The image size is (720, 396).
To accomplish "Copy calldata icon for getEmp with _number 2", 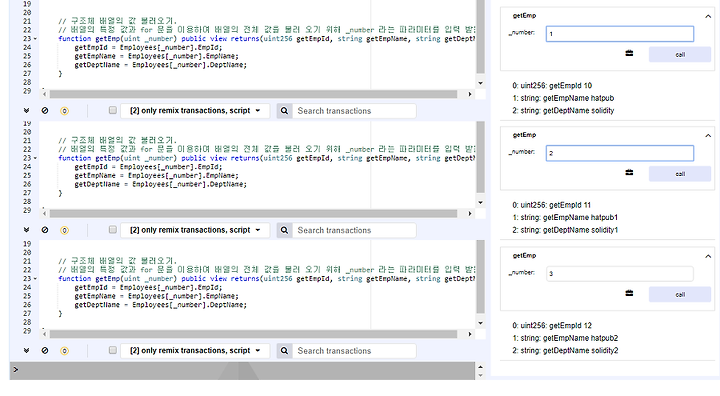I will point(629,172).
